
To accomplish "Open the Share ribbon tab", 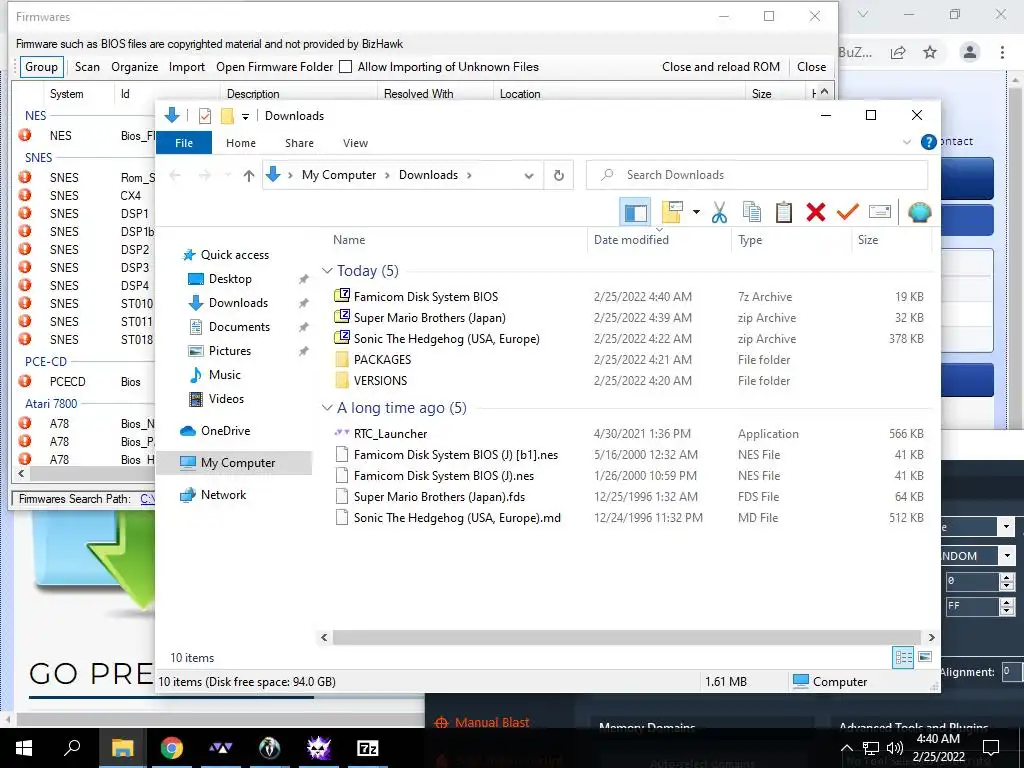I will pyautogui.click(x=299, y=143).
